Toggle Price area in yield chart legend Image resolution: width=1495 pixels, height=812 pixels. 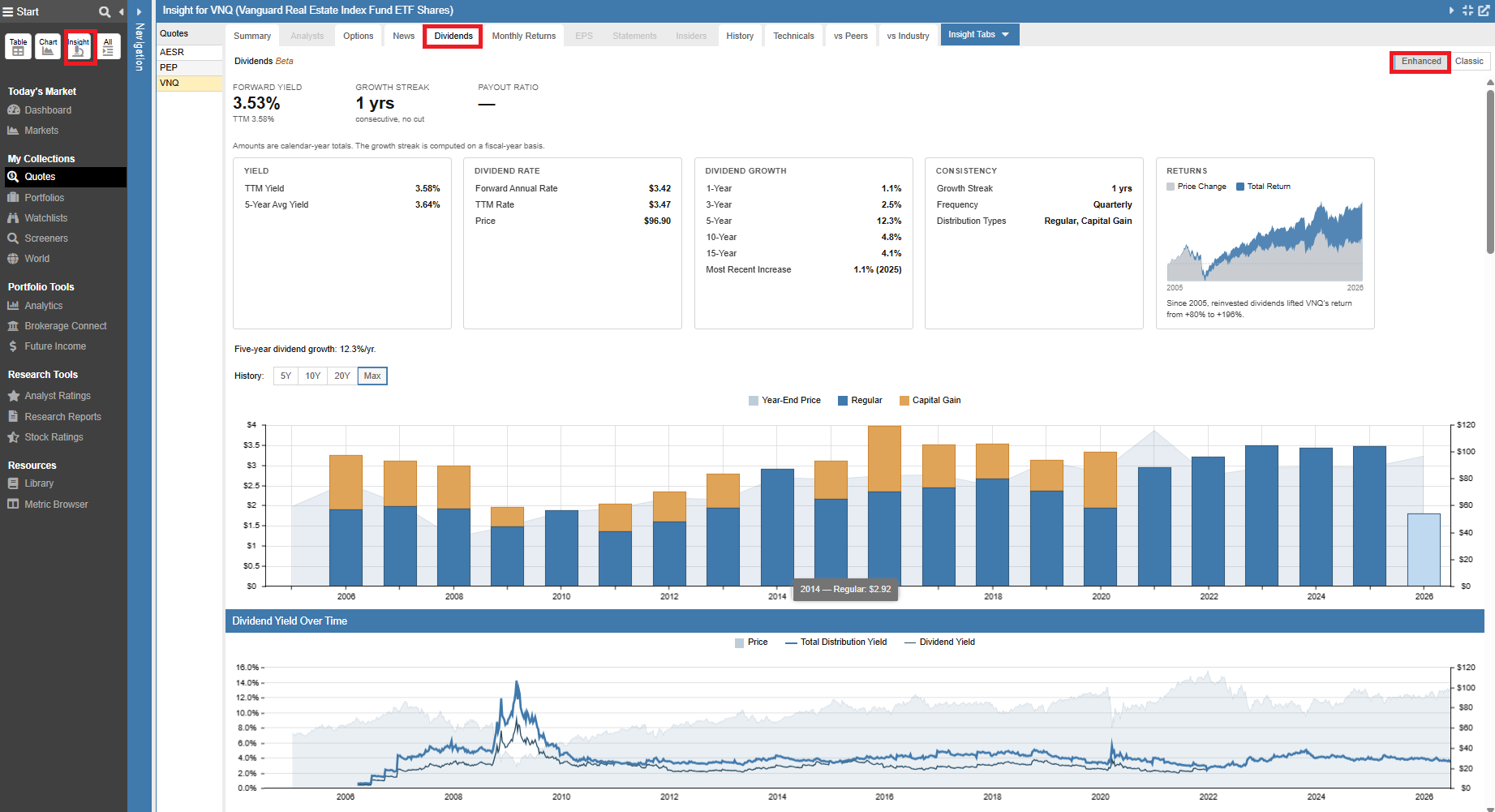coord(751,642)
